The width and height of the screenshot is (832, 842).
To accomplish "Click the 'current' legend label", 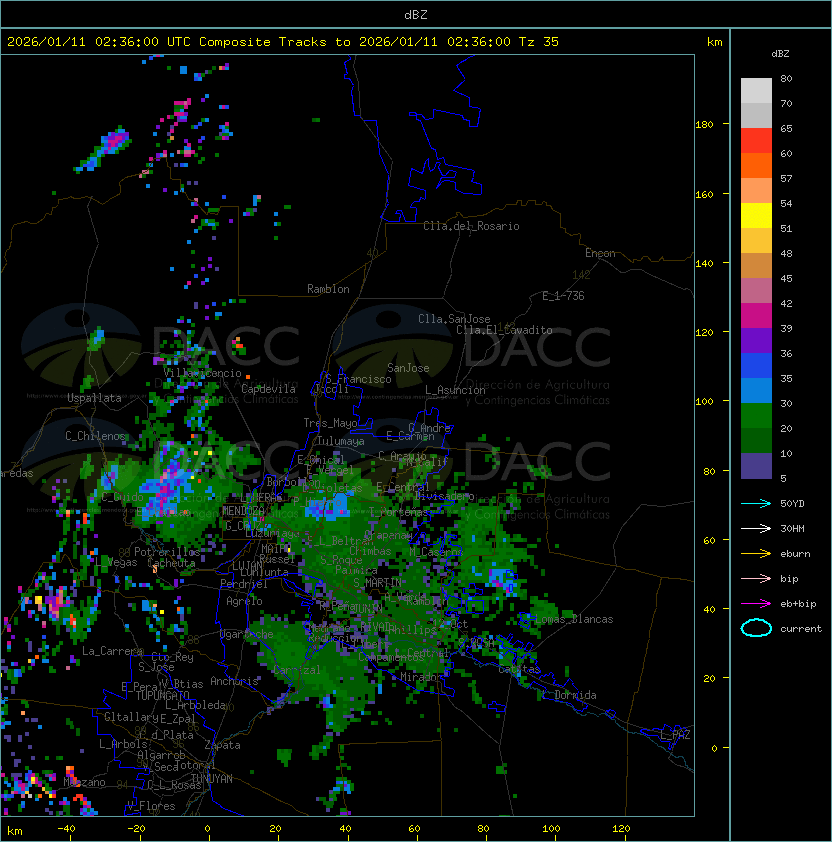I will (801, 629).
